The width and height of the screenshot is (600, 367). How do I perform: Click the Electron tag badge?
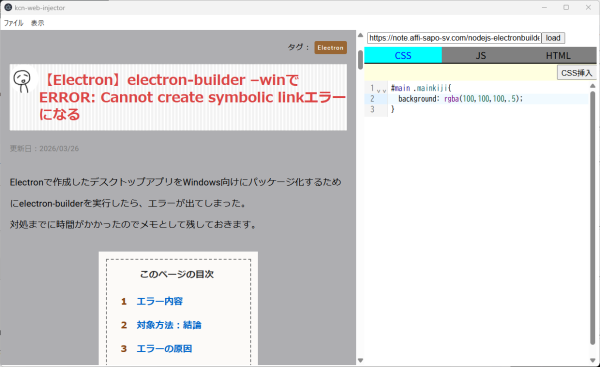pyautogui.click(x=331, y=47)
